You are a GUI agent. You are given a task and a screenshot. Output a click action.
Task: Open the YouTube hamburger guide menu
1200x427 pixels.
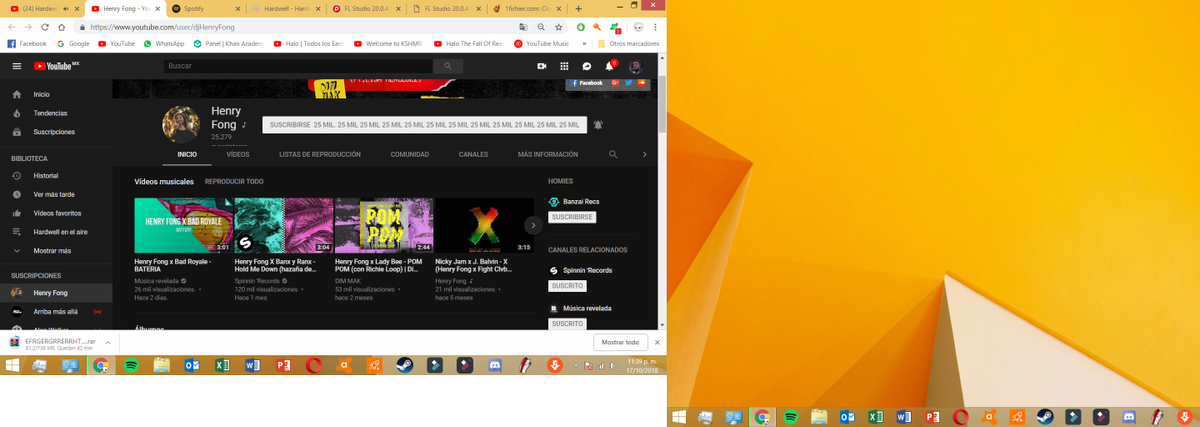tap(16, 66)
